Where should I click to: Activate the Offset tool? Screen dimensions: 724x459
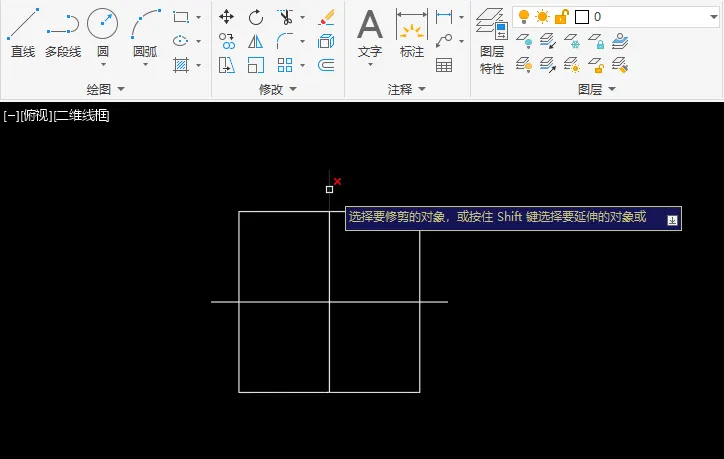pyautogui.click(x=326, y=65)
